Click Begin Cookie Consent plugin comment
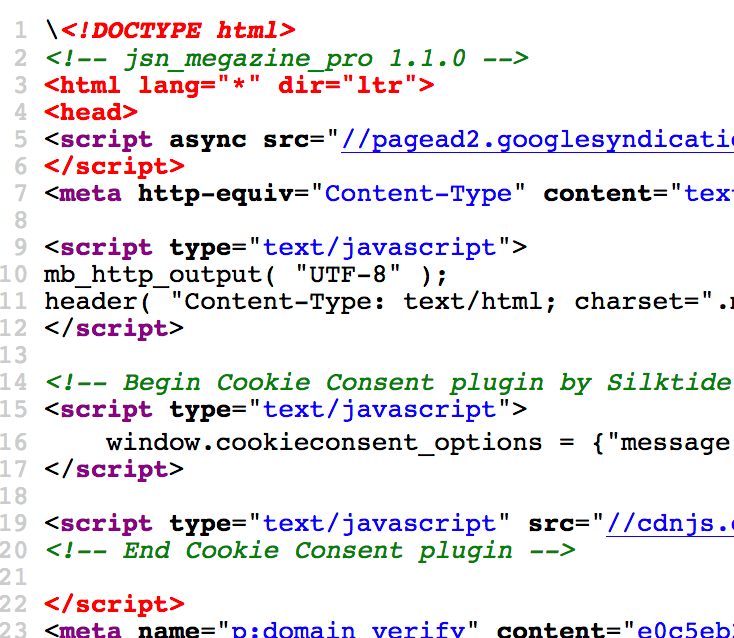This screenshot has height=638, width=734. point(389,383)
